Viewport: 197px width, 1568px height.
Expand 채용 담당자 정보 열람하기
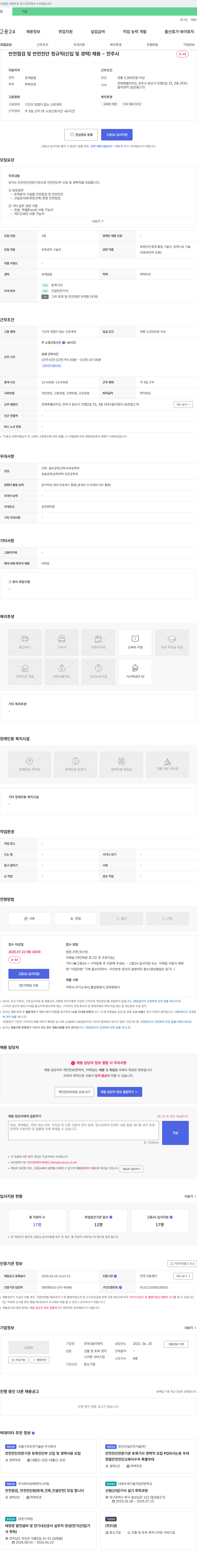(120, 1092)
